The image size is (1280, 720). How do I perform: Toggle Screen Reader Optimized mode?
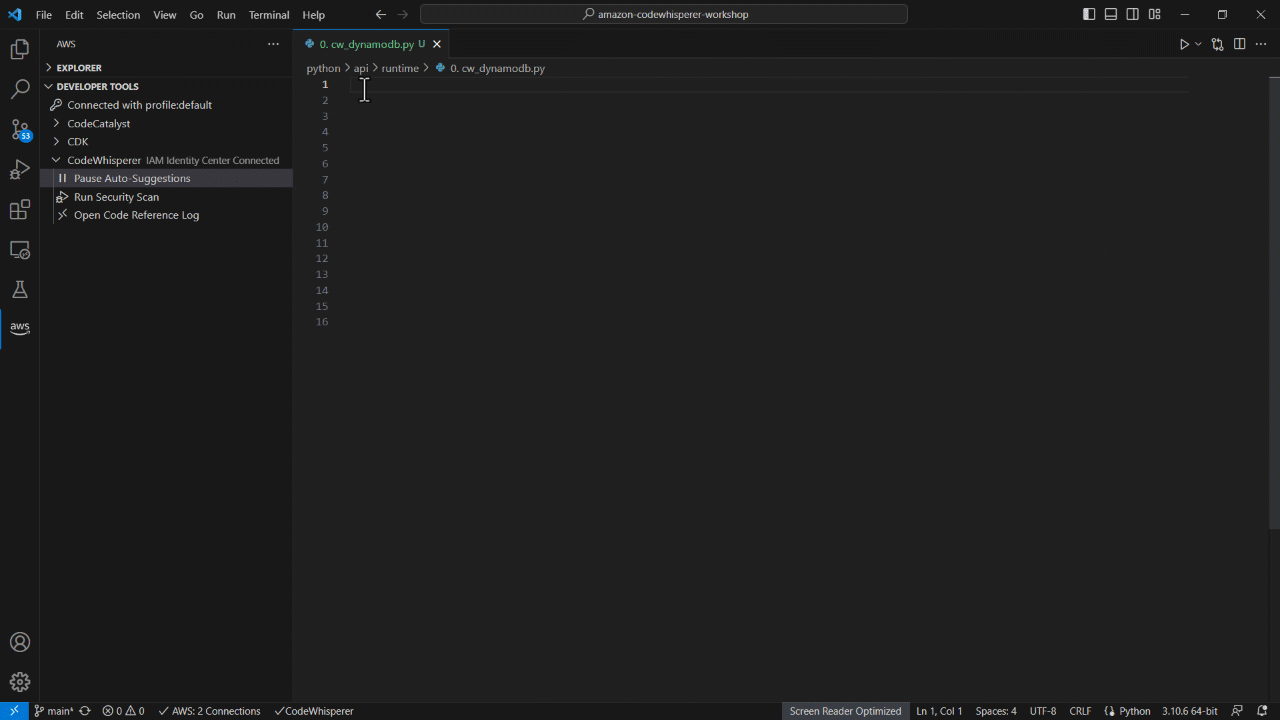[x=845, y=711]
